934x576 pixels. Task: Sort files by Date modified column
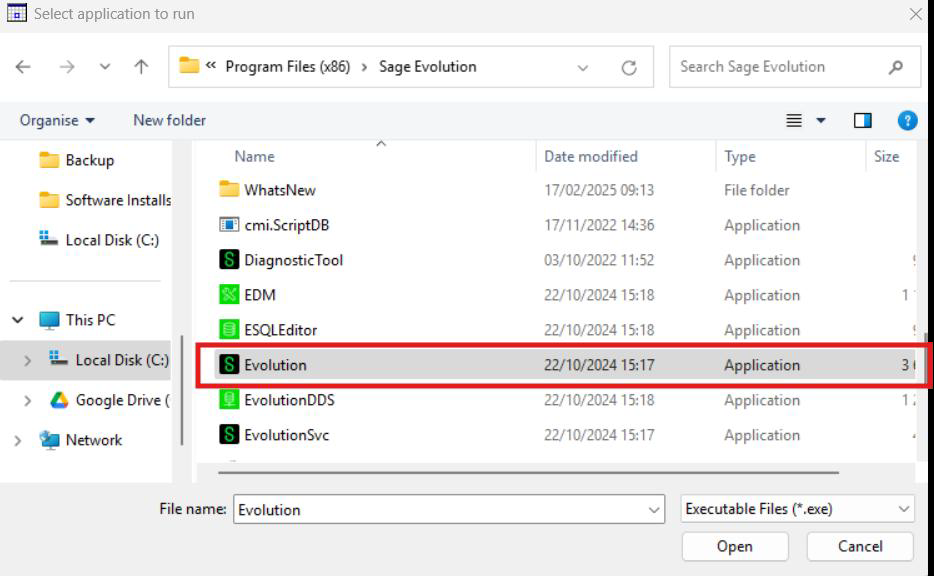coord(590,156)
